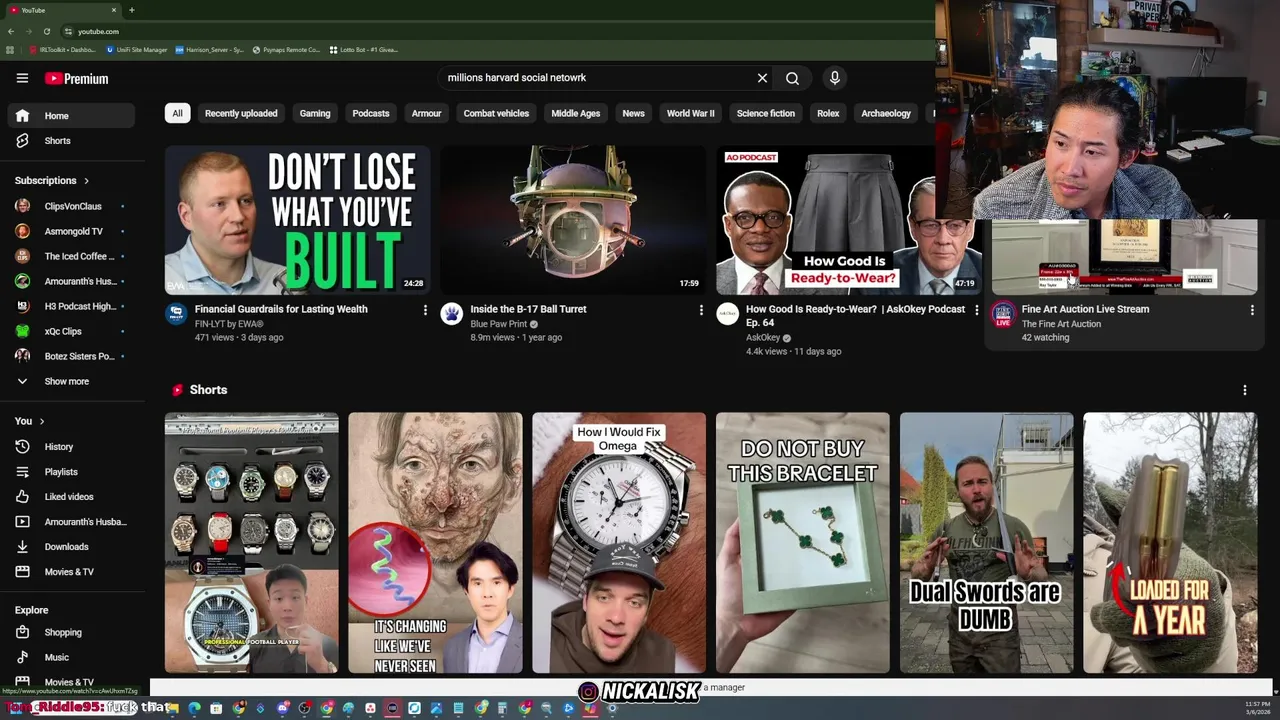Play the Loaded For A Year short
This screenshot has height=720, width=1280.
(x=1170, y=543)
